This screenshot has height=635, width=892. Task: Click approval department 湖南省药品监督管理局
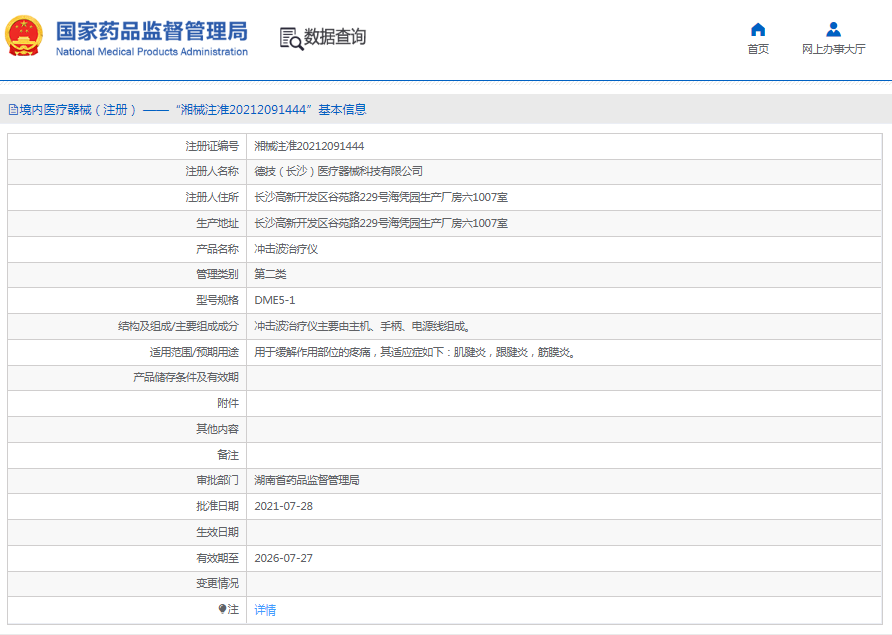coord(307,480)
